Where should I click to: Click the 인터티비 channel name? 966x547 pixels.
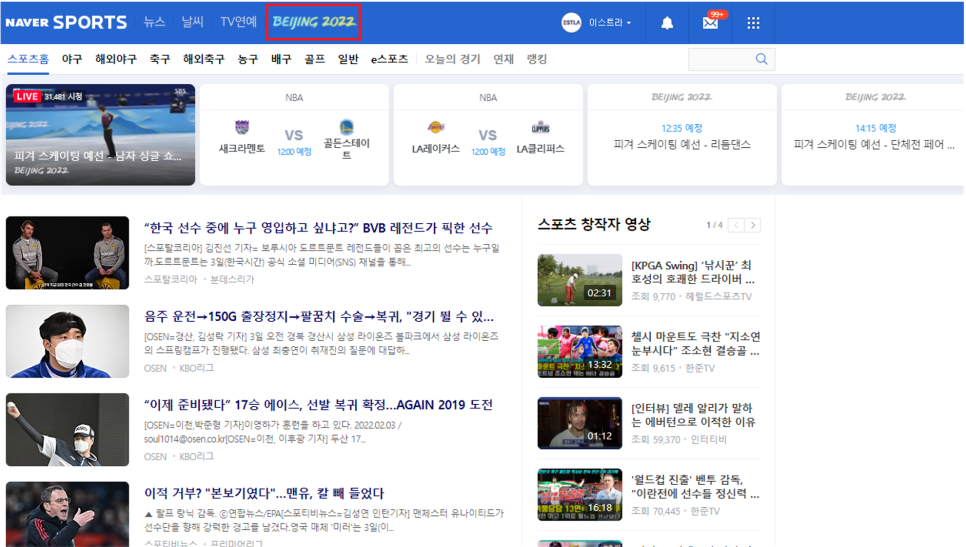(x=708, y=440)
